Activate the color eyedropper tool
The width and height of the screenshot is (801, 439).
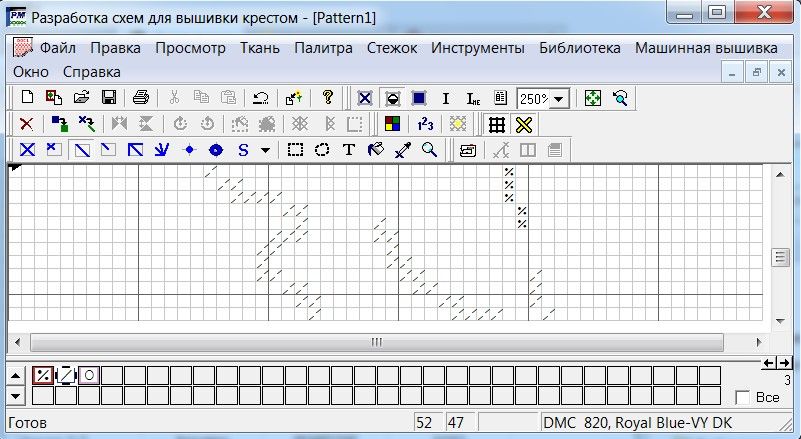[403, 150]
